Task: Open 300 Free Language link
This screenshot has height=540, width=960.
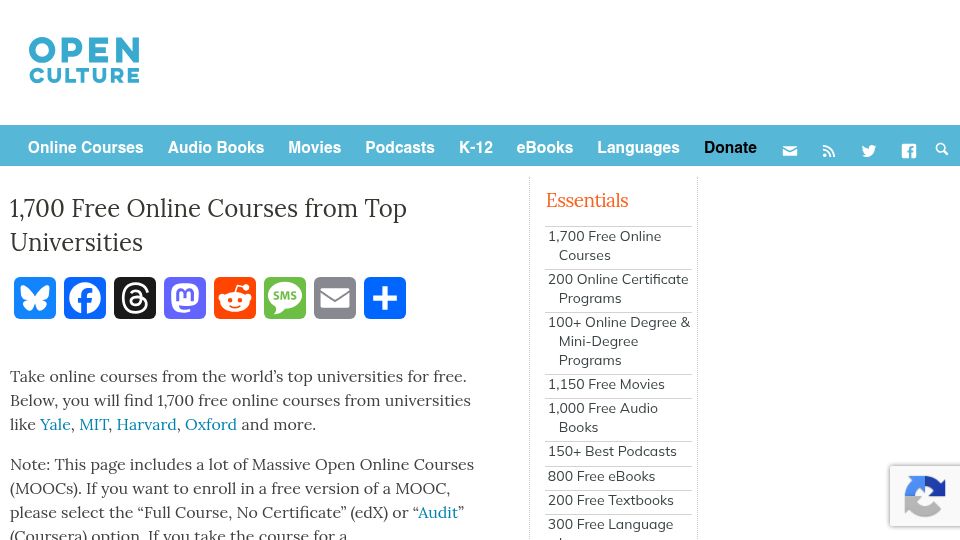Action: coord(610,528)
